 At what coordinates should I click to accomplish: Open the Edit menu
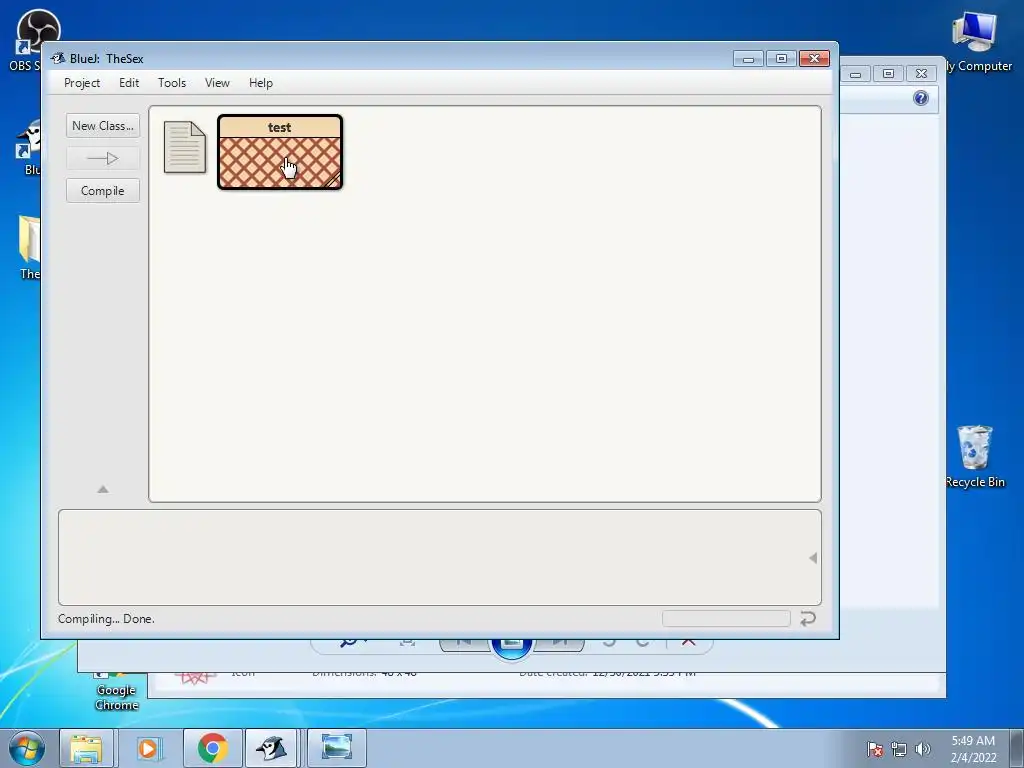coord(129,83)
